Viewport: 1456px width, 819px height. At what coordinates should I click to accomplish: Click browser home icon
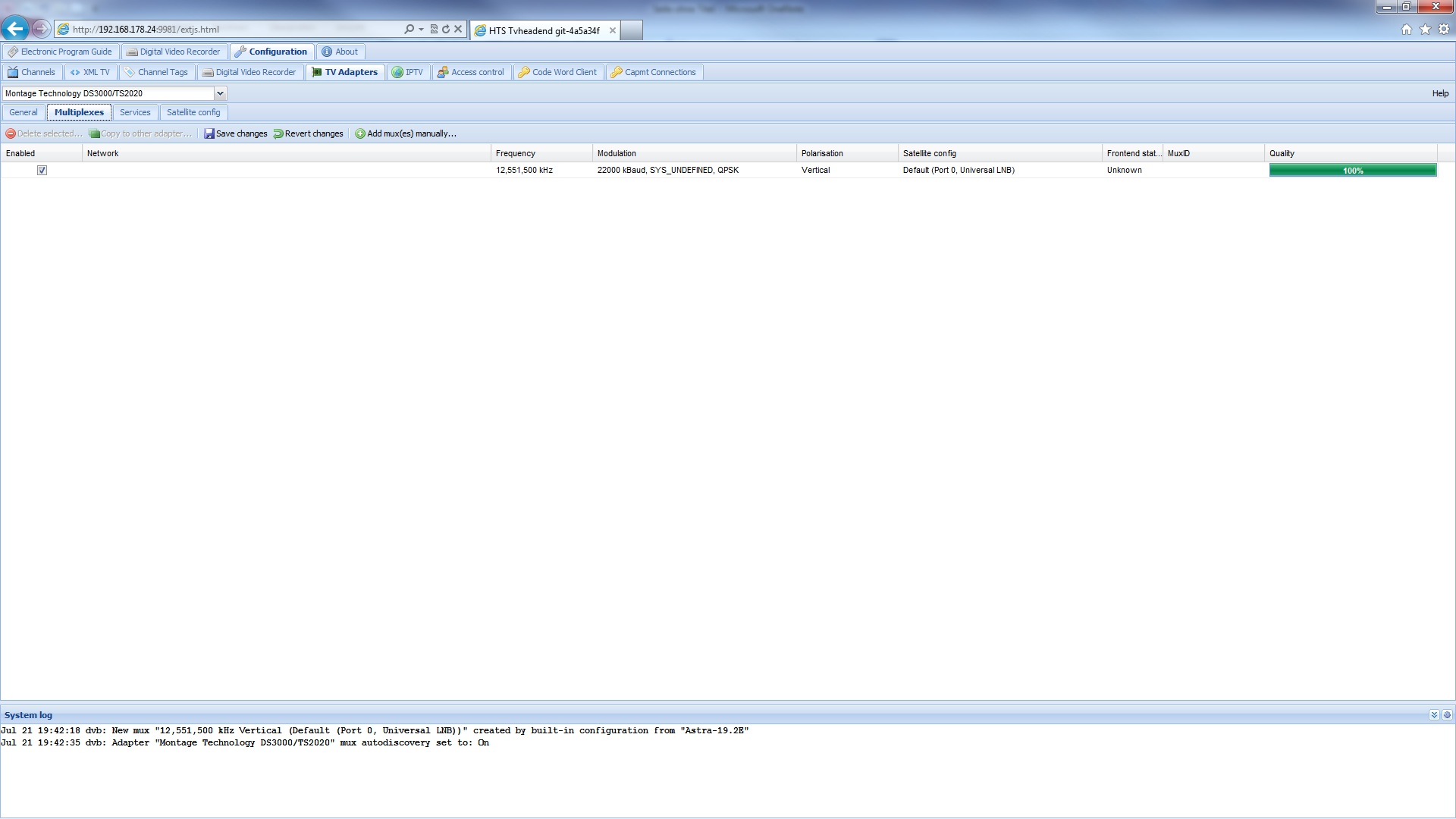(x=1407, y=29)
